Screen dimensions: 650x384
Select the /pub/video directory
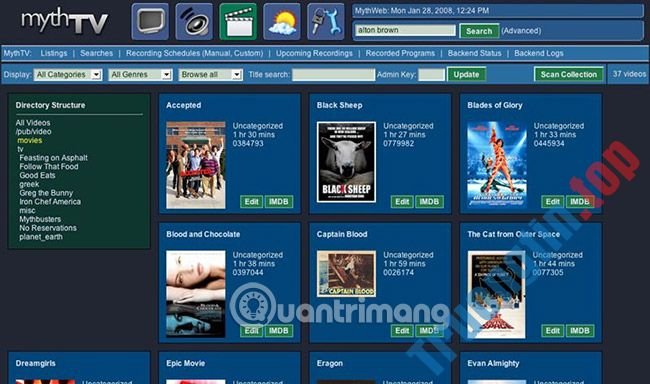click(x=34, y=131)
